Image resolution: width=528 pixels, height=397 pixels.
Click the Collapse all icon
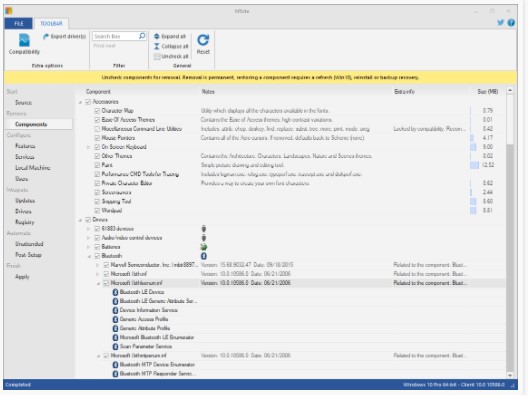coord(157,46)
